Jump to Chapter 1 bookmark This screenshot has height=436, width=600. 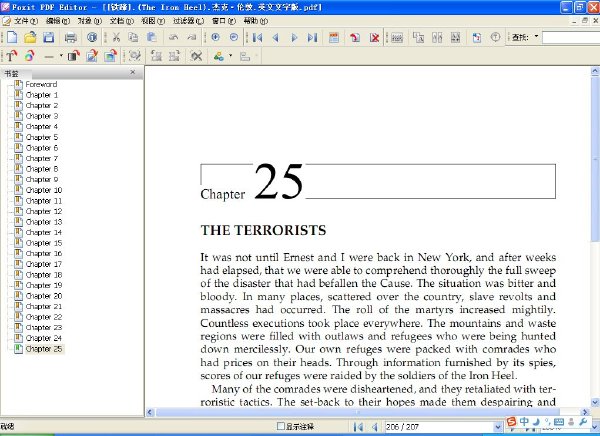coord(42,95)
